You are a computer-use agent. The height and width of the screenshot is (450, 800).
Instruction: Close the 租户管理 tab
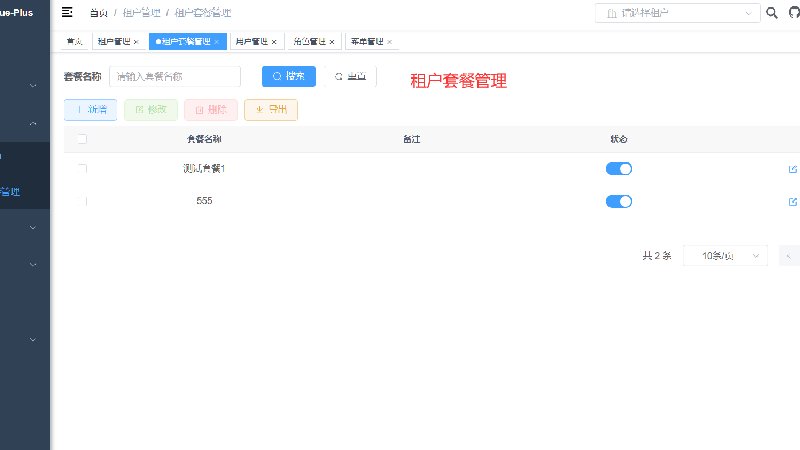[x=136, y=42]
